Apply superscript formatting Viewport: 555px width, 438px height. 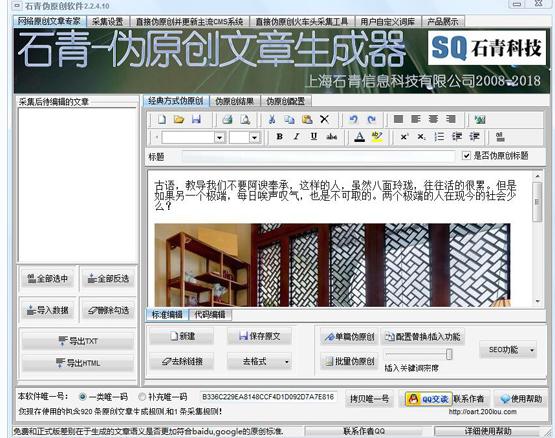[x=404, y=137]
